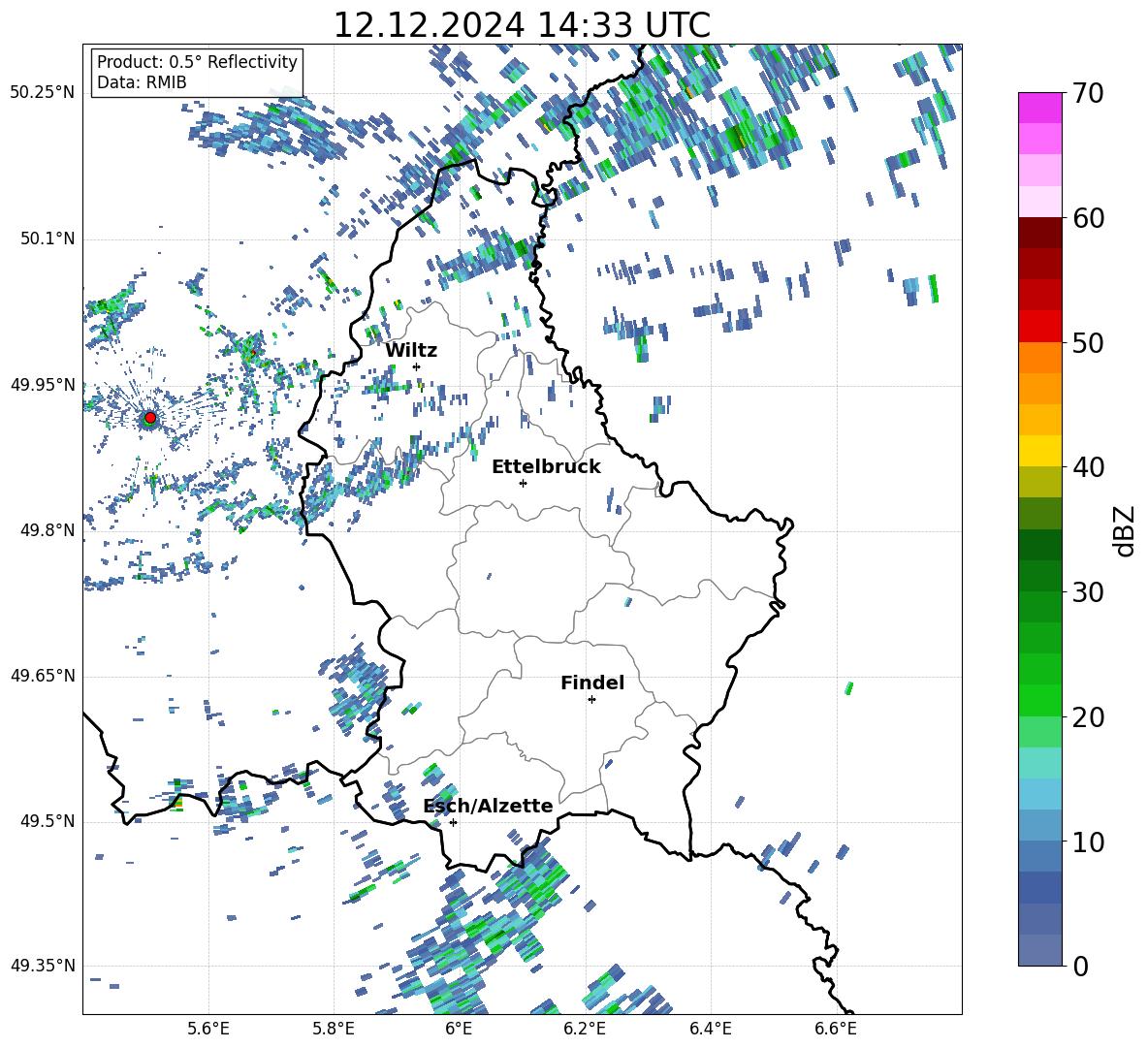Click the Ettelbruck city label
This screenshot has height=1048, width=1148.
546,466
